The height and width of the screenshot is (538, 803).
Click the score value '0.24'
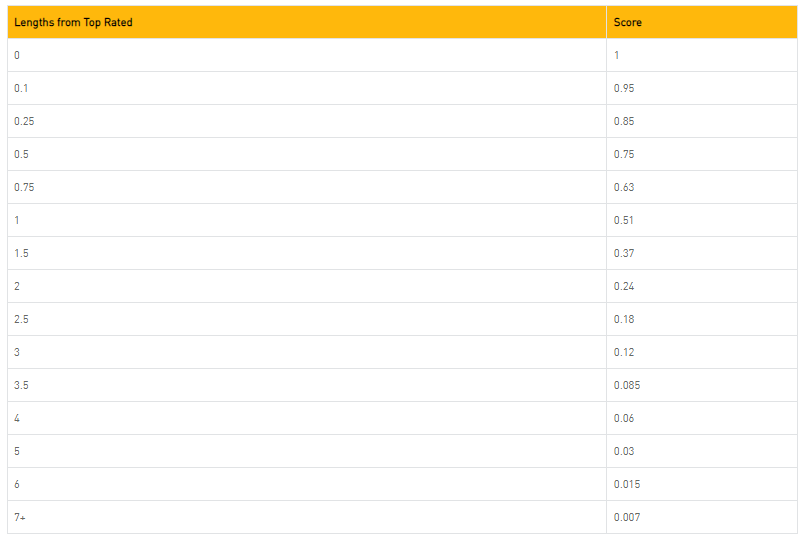(x=624, y=286)
